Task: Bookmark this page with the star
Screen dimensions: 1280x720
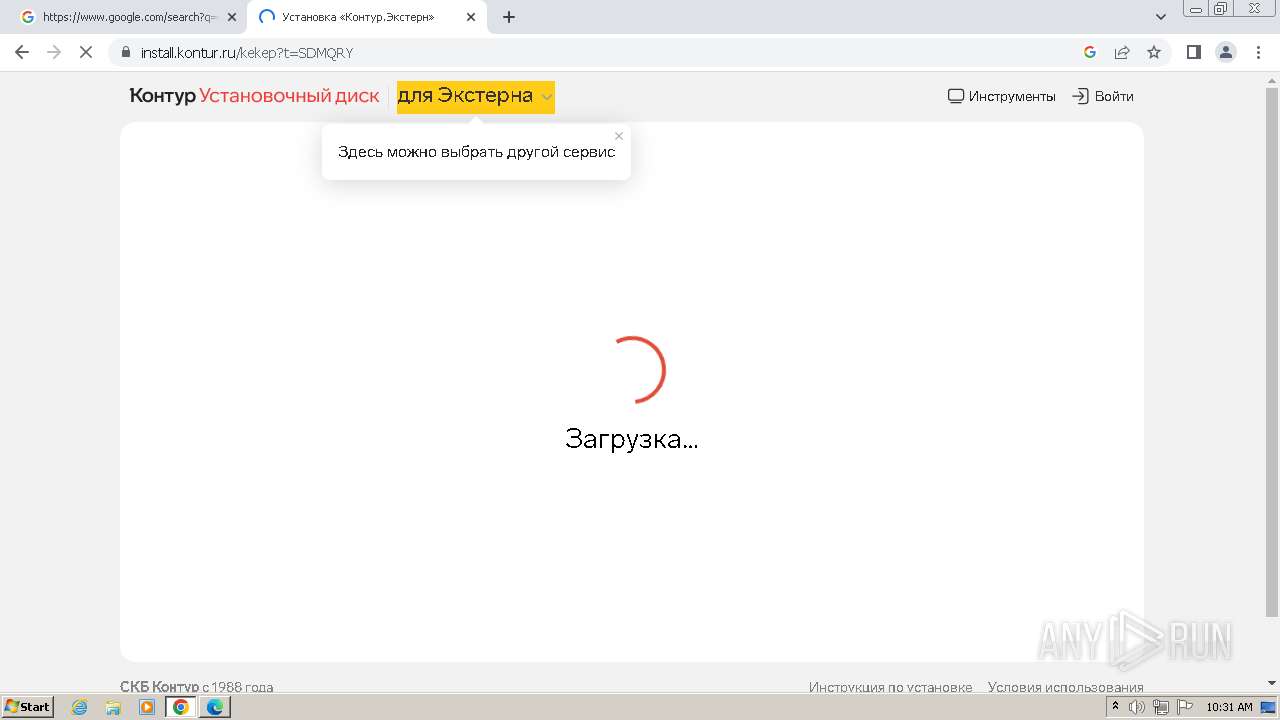Action: [1154, 52]
